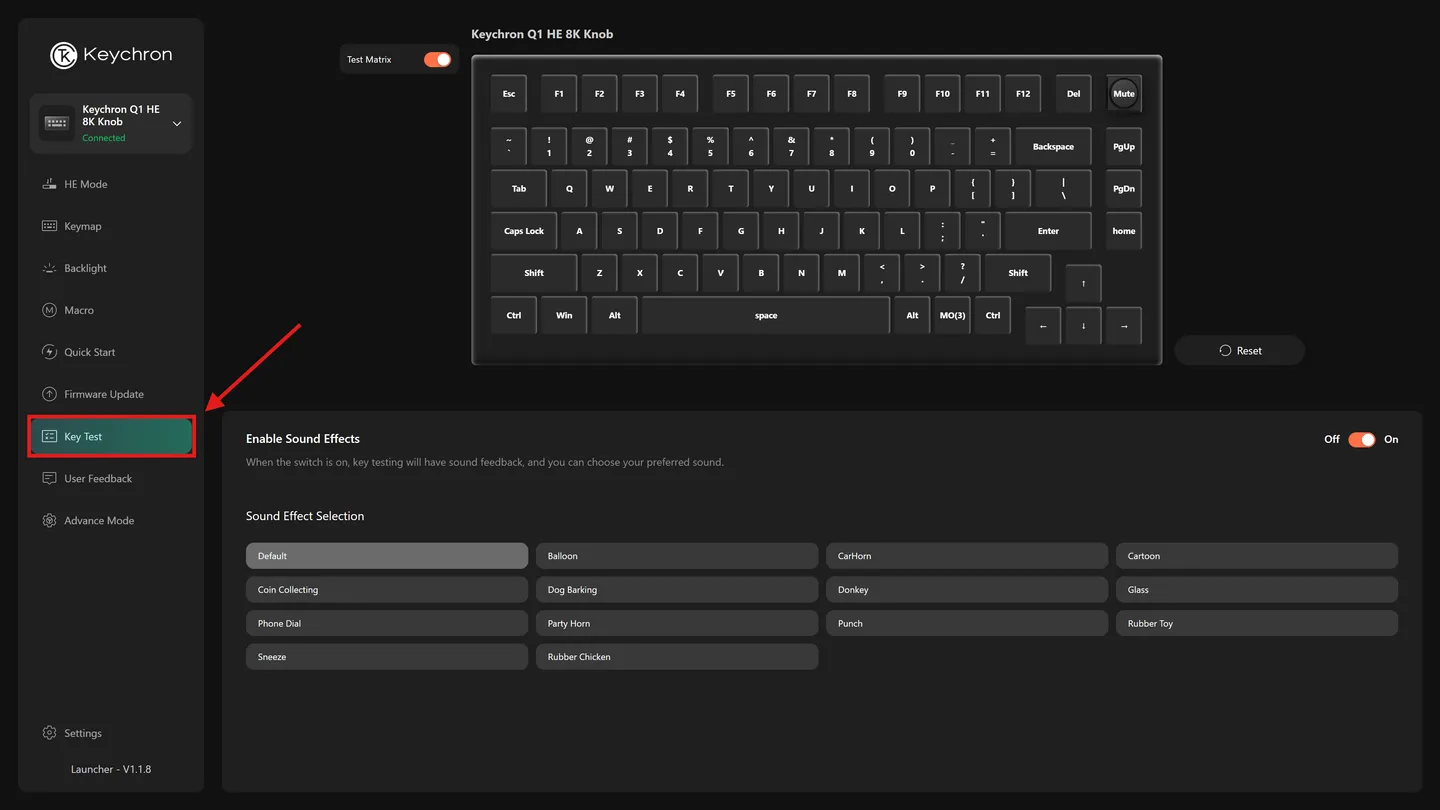This screenshot has width=1440, height=810.
Task: Click the Caps Lock key
Action: tap(524, 231)
